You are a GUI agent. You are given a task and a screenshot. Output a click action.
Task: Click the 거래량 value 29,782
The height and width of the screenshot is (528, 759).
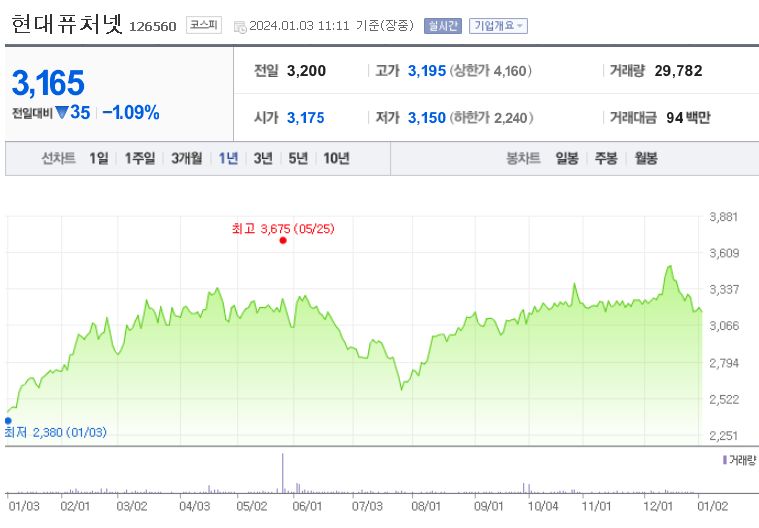678,71
